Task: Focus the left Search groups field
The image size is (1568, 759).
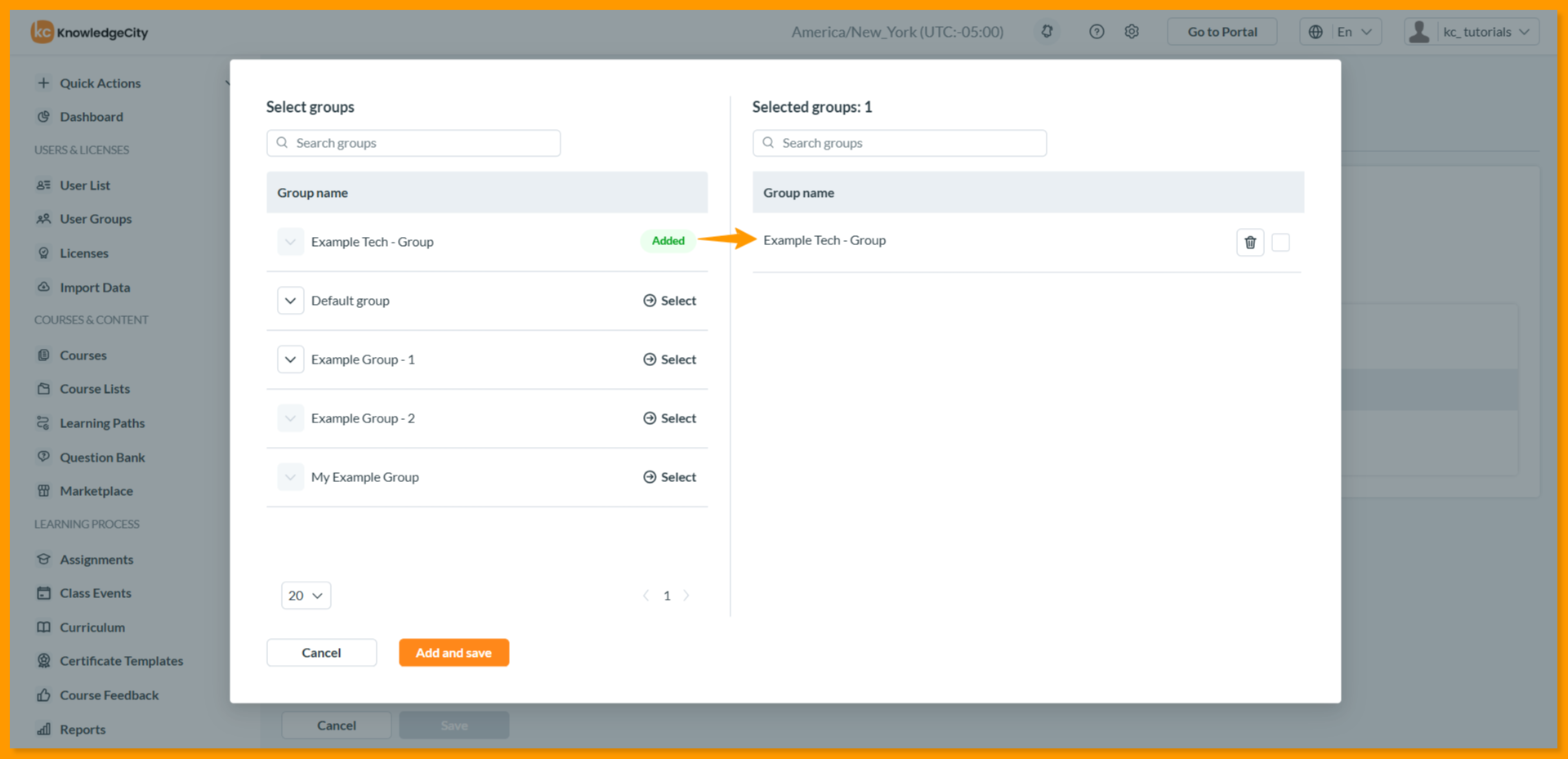Action: point(413,143)
